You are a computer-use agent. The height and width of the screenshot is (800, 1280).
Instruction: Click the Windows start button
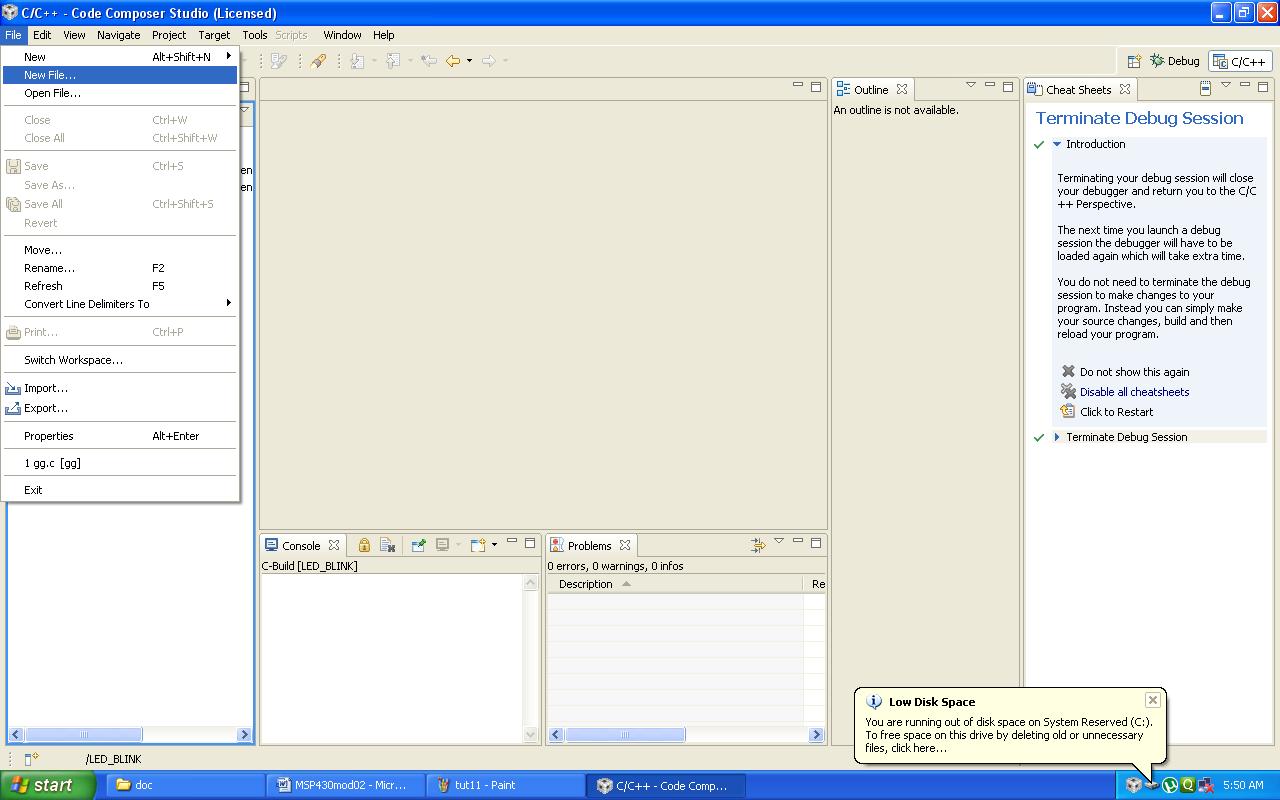point(48,785)
